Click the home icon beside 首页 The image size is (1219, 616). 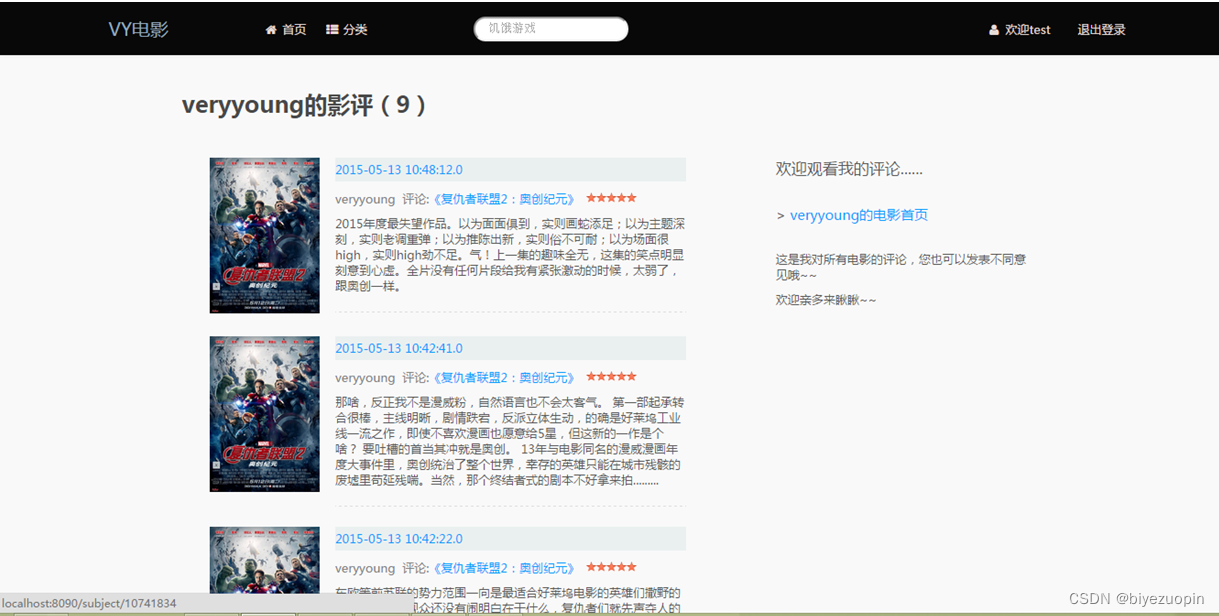(271, 30)
